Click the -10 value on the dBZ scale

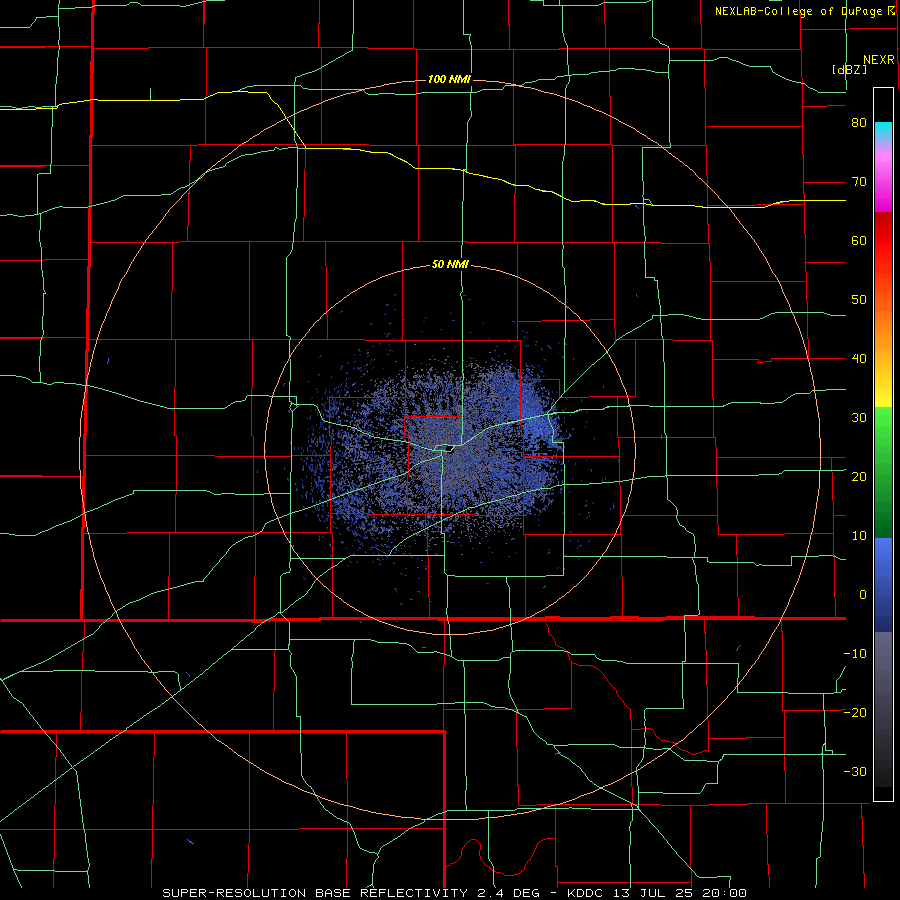(x=855, y=653)
